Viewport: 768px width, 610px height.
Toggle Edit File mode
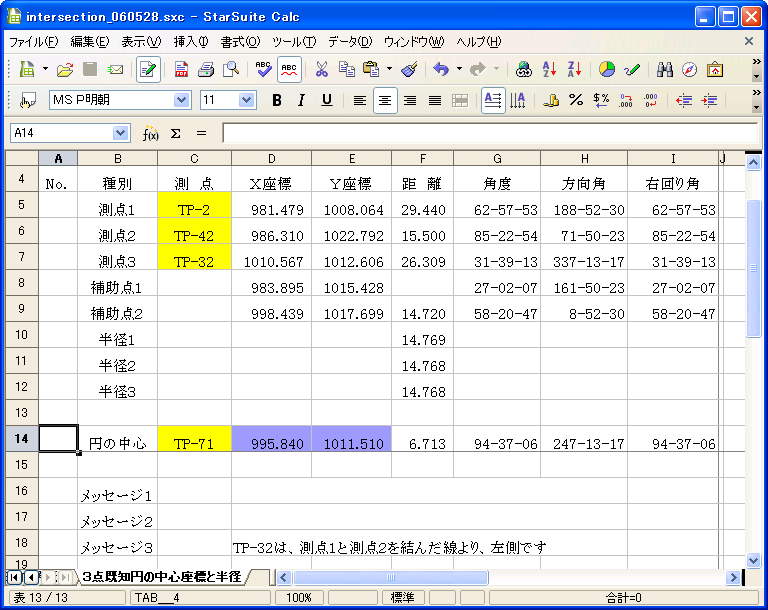148,70
